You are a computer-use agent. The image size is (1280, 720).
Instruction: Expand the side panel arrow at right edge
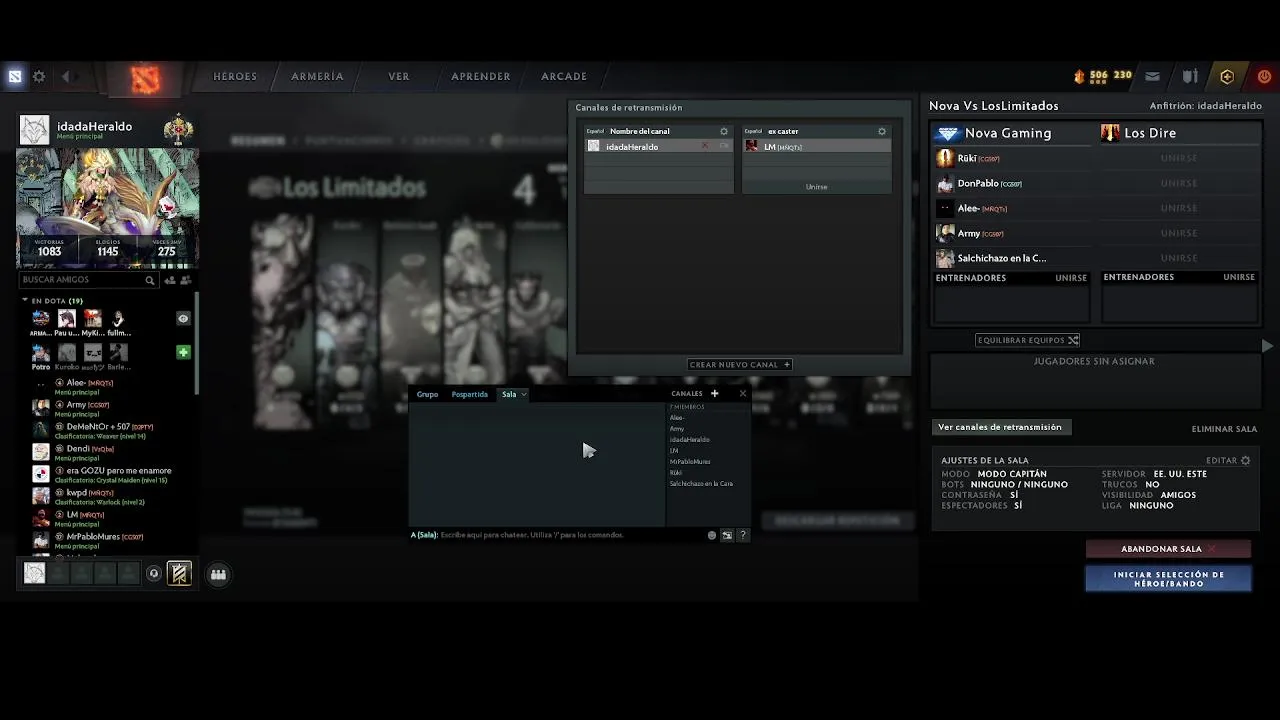pyautogui.click(x=1267, y=346)
